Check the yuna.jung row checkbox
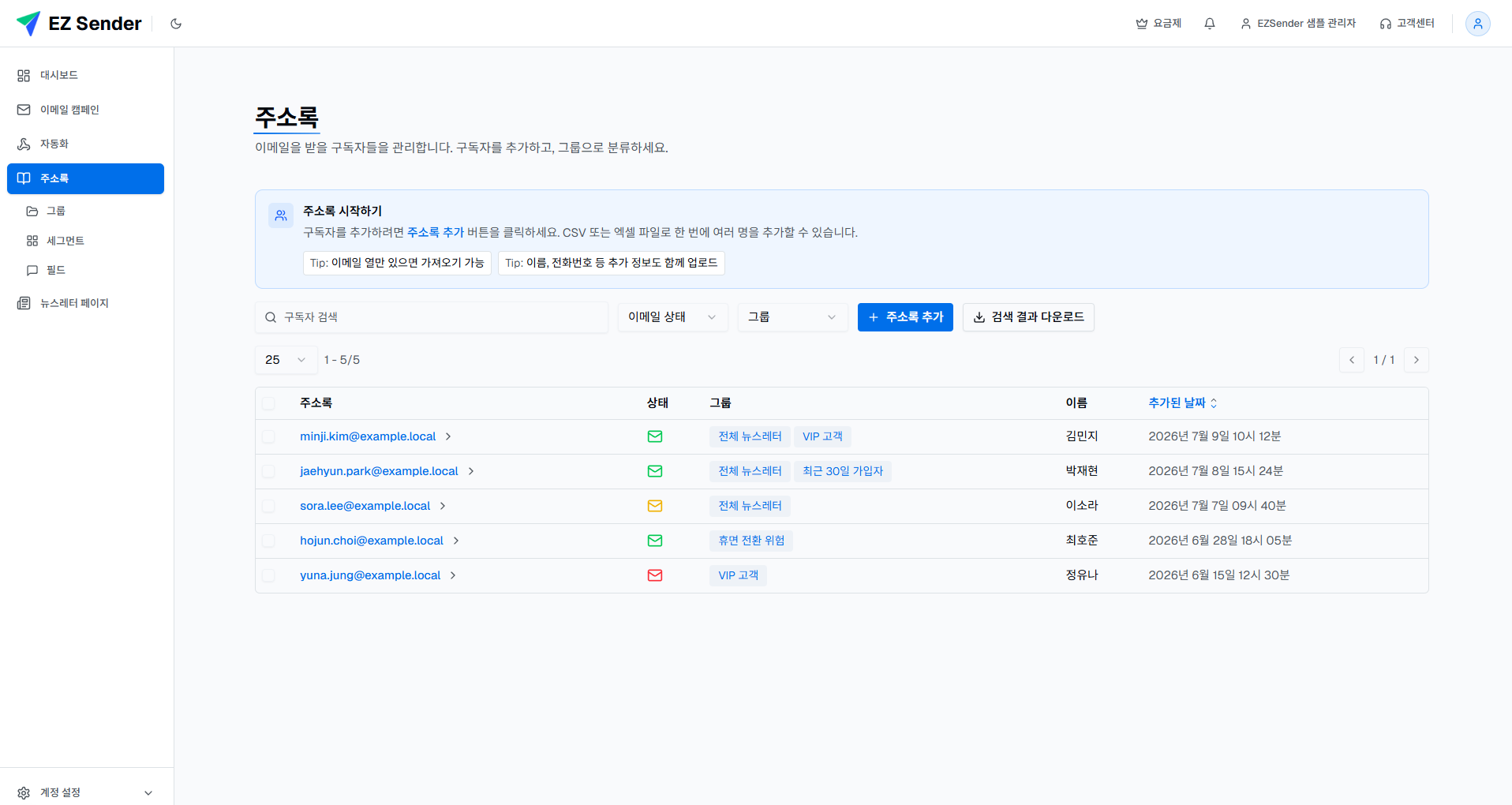This screenshot has width=1512, height=805. click(x=268, y=575)
